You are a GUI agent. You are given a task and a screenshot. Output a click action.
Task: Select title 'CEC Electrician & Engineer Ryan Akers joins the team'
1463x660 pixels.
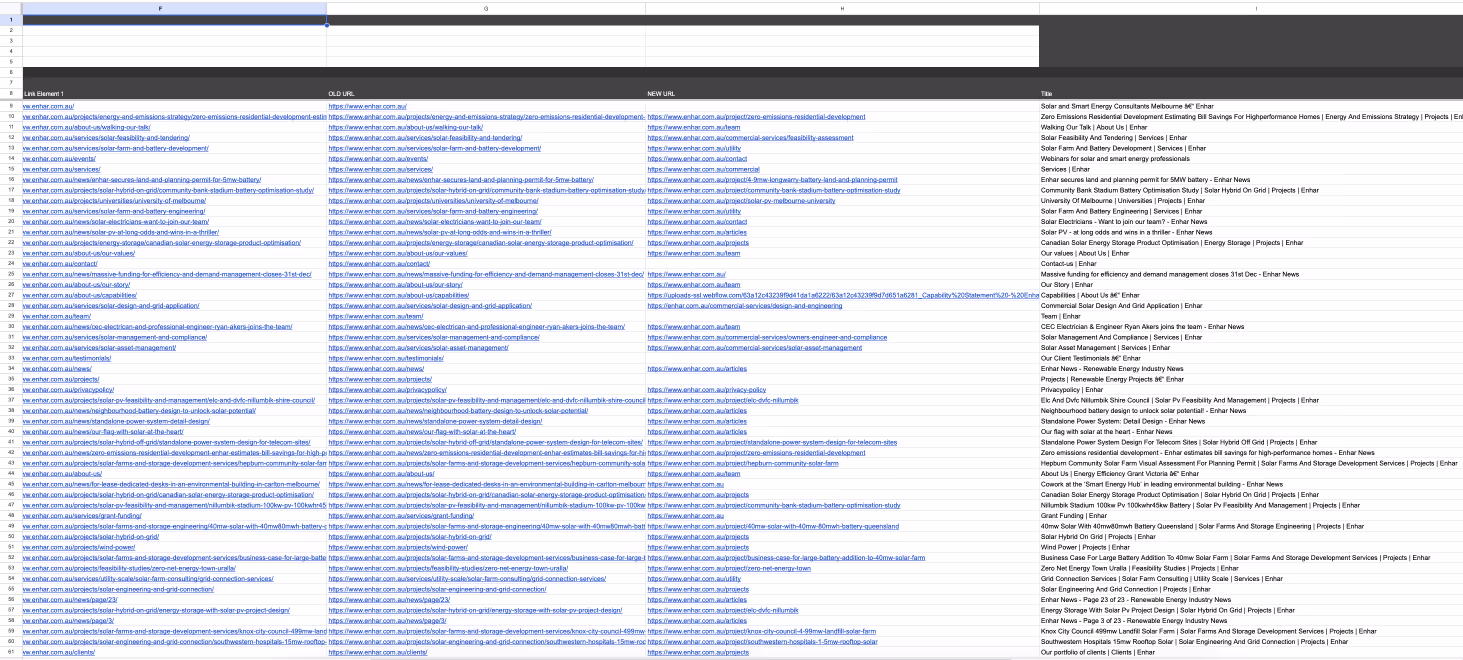1142,326
